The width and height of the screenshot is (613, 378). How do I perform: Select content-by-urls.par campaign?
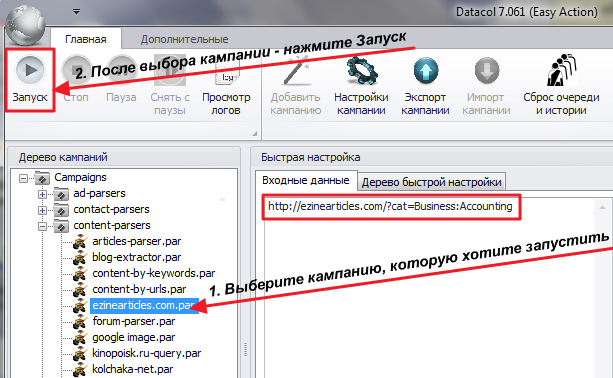(139, 289)
